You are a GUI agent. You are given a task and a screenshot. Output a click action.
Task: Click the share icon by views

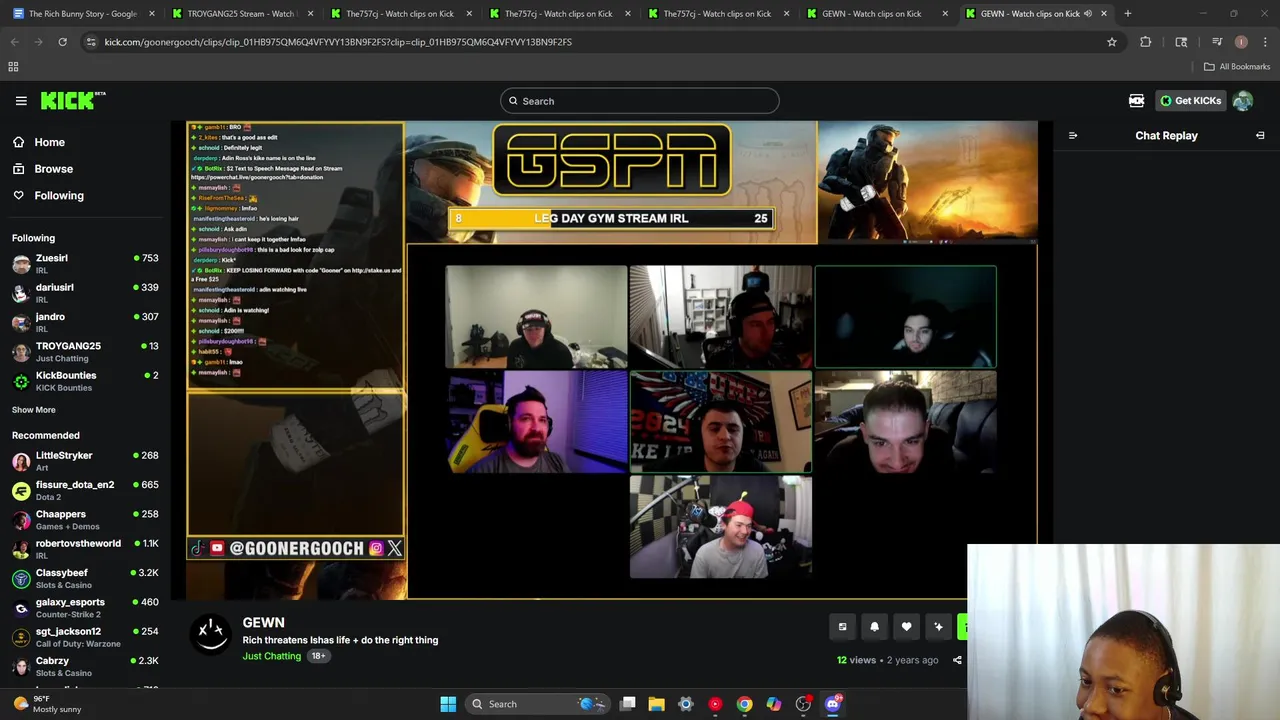tap(957, 660)
